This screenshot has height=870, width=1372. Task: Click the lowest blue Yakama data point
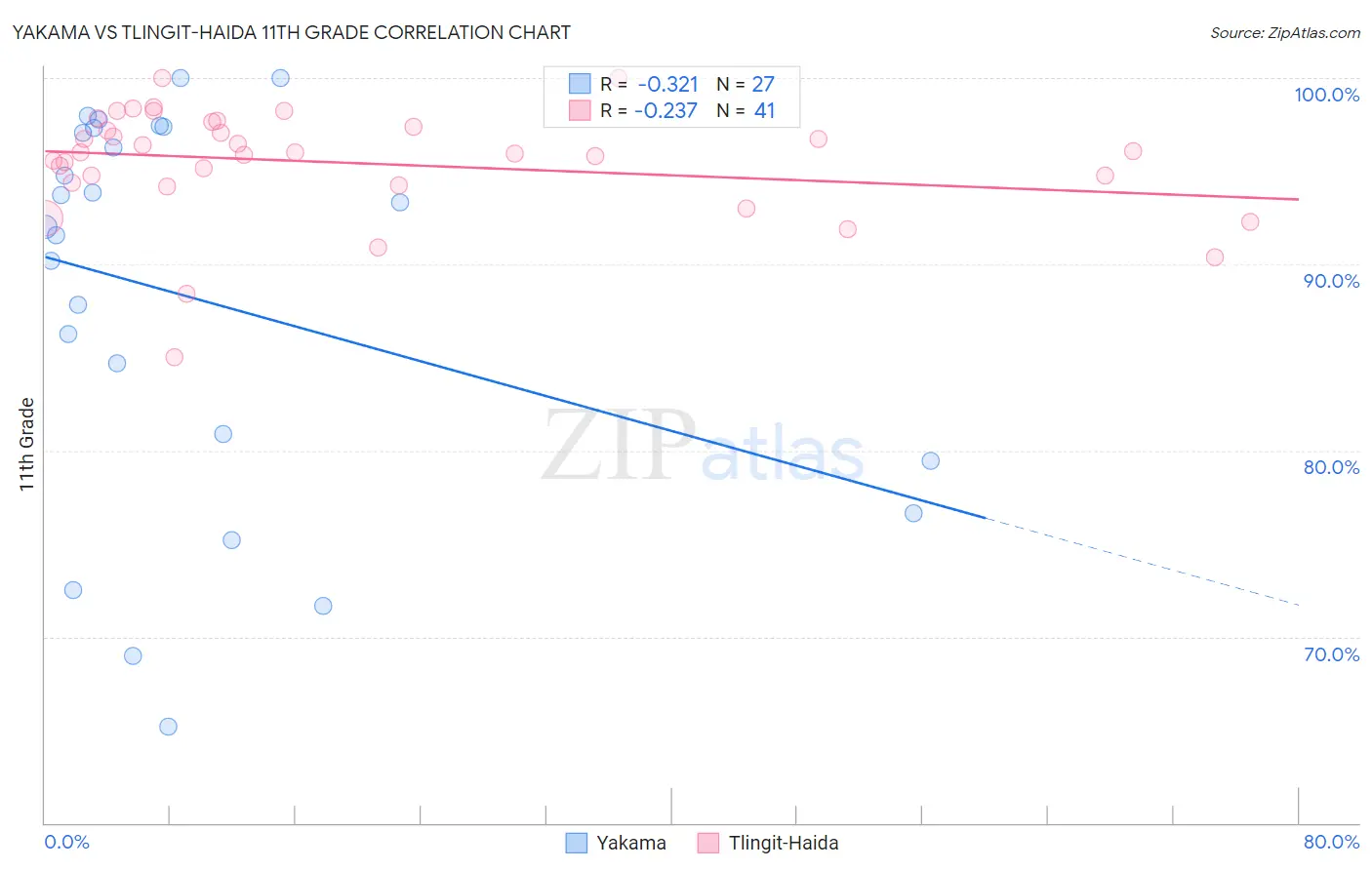point(168,727)
